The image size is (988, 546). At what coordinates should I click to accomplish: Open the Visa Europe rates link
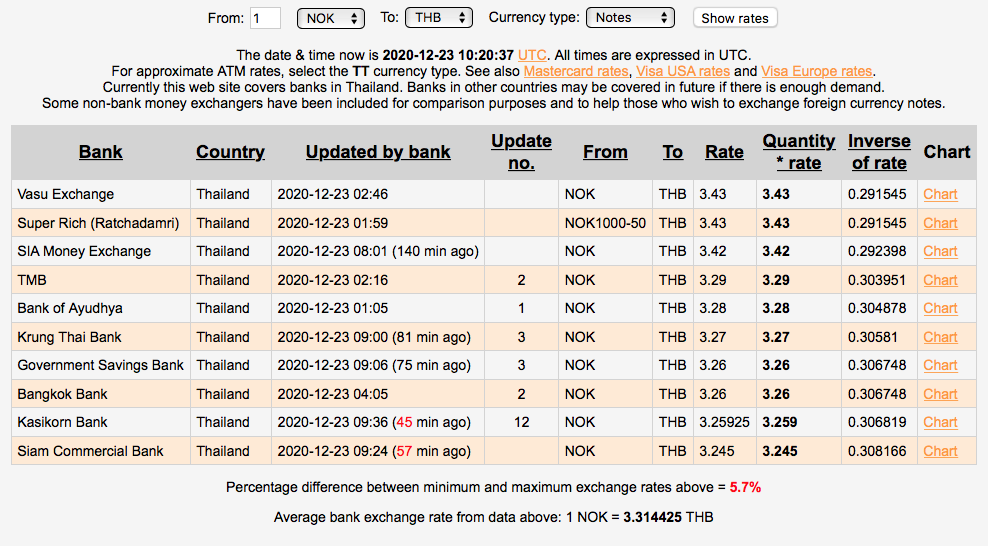point(816,71)
